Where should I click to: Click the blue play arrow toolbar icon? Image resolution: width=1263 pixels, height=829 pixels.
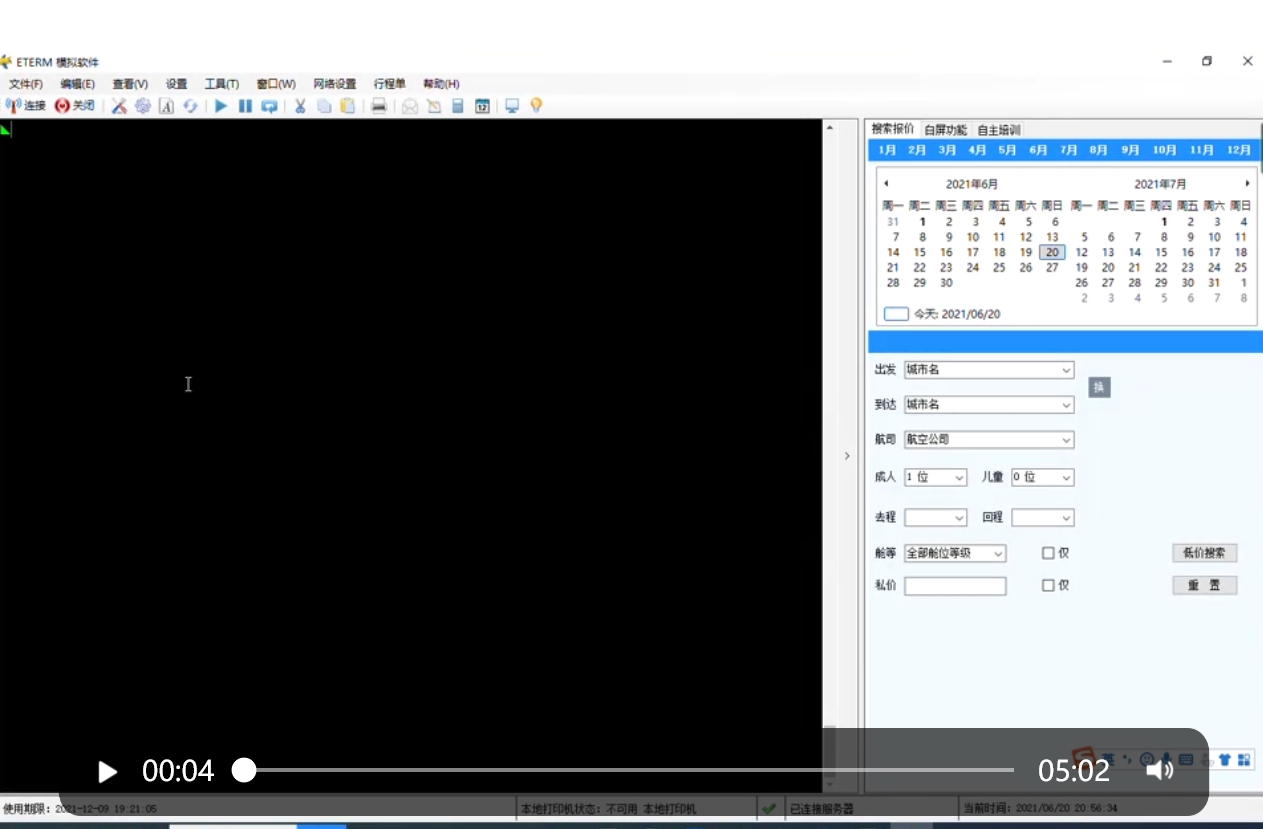[221, 106]
